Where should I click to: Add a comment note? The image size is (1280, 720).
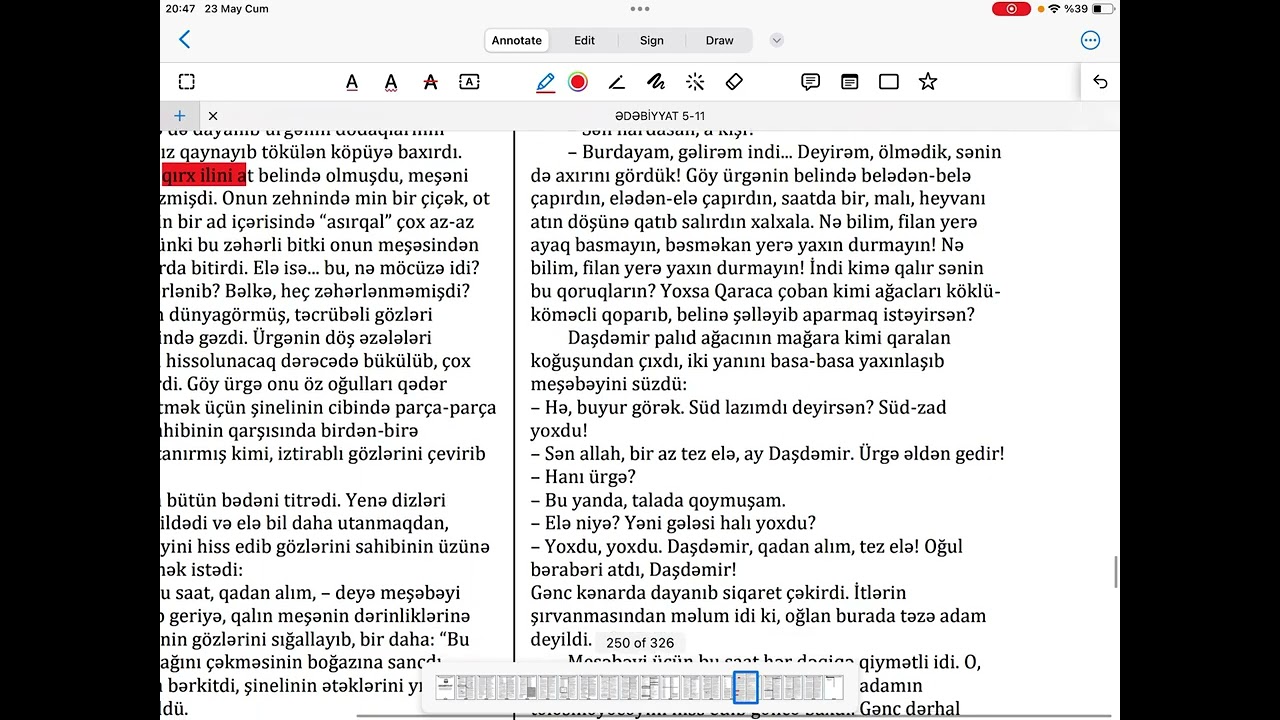coord(811,82)
